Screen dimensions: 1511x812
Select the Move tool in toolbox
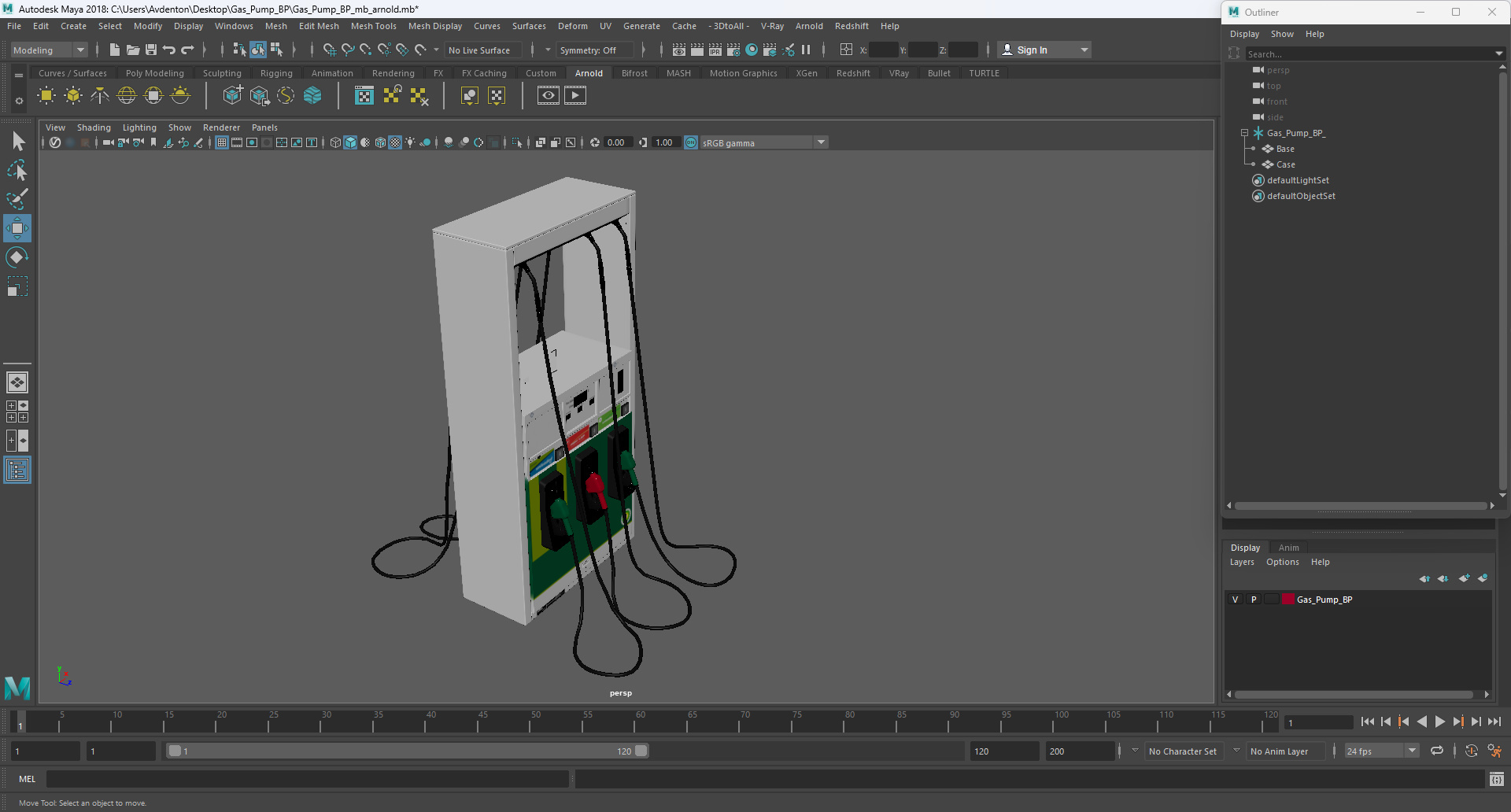pyautogui.click(x=17, y=229)
